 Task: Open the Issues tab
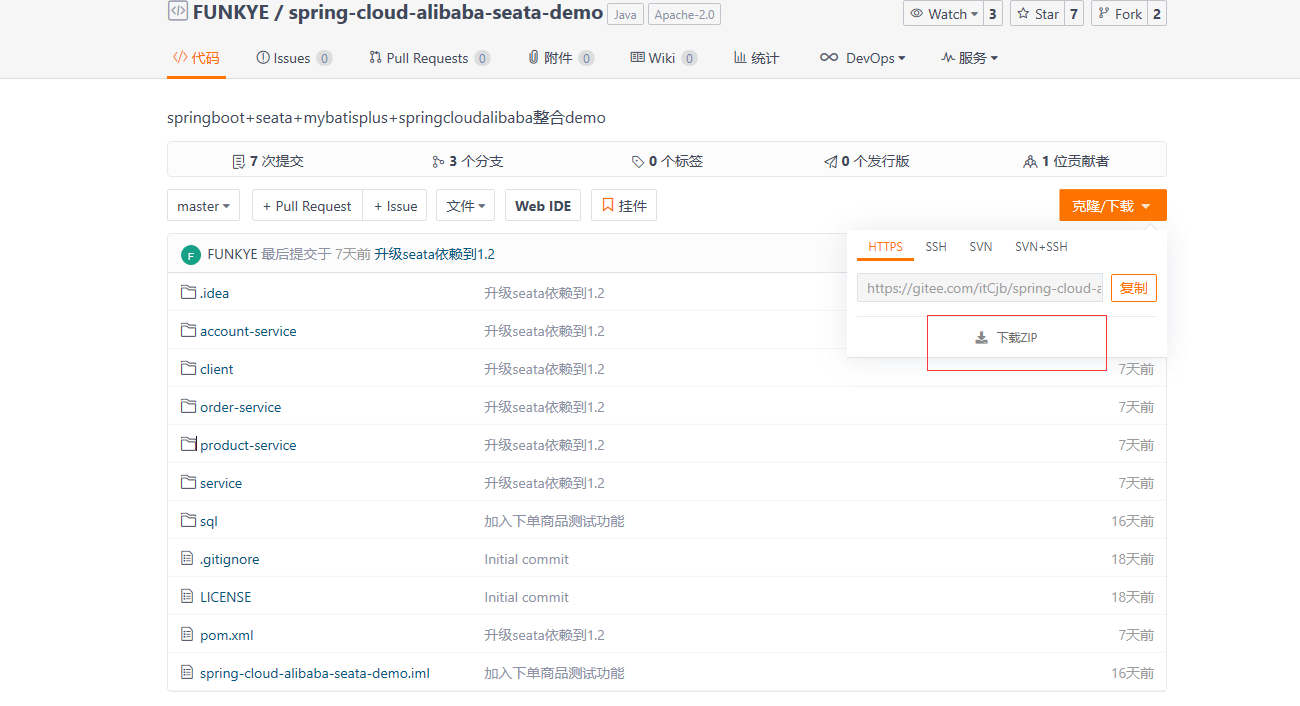(x=293, y=58)
